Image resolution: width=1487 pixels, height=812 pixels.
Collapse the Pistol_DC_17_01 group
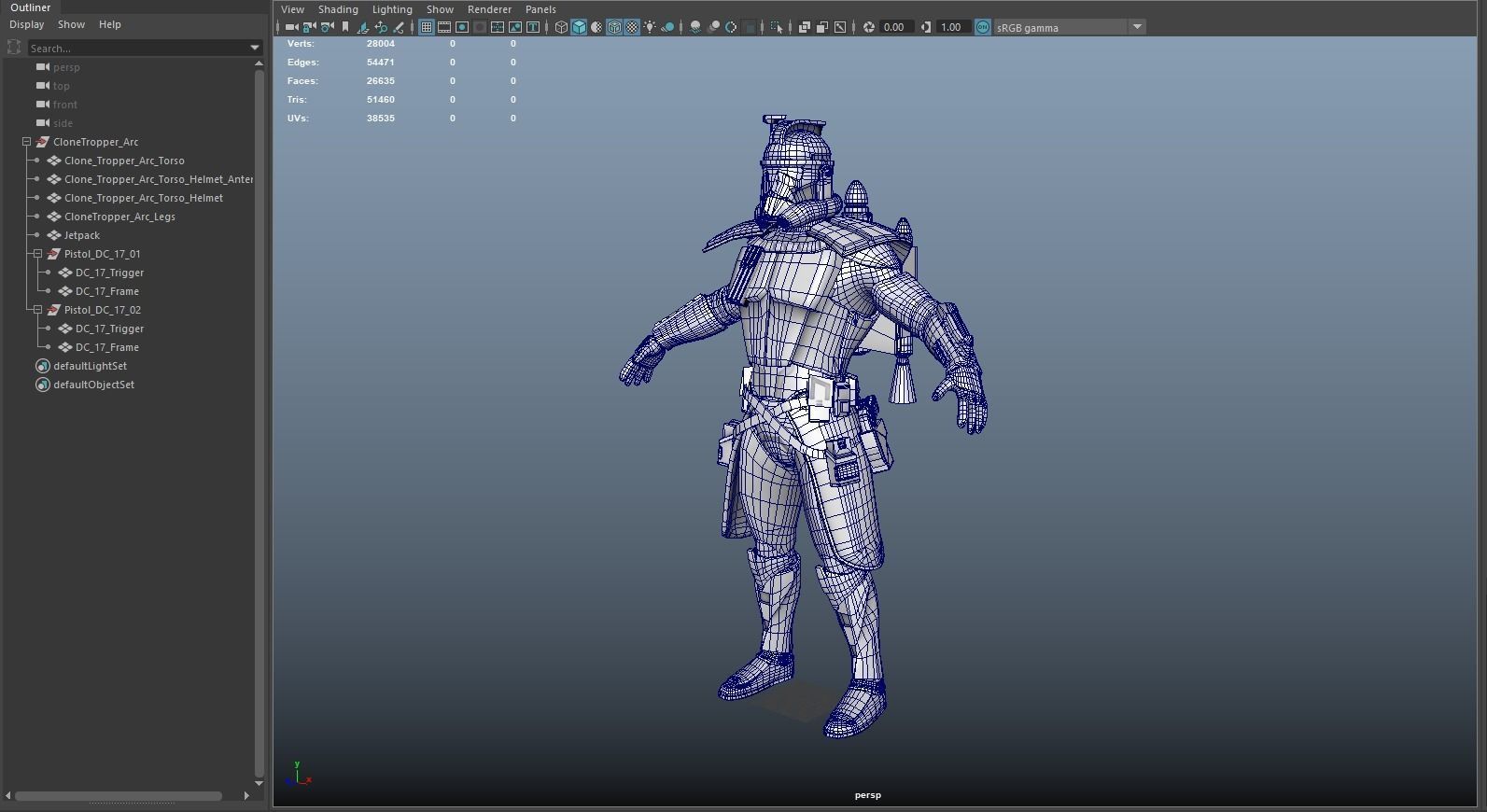pyautogui.click(x=37, y=254)
